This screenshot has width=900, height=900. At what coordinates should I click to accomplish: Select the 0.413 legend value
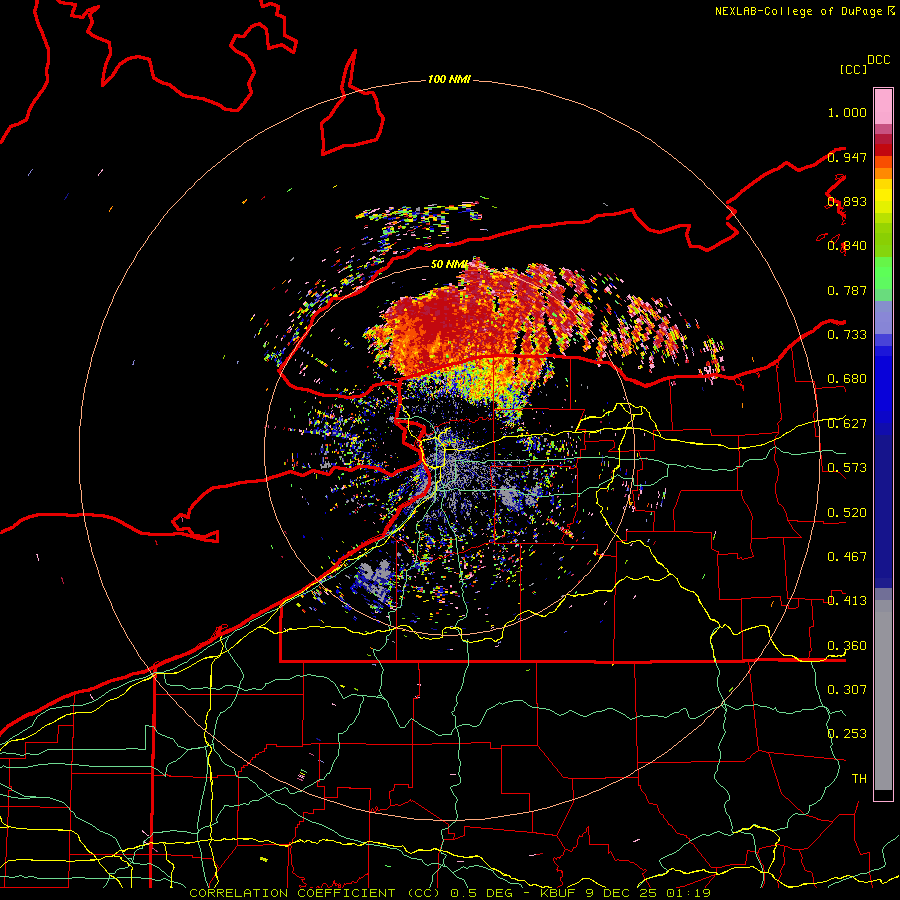pos(847,601)
